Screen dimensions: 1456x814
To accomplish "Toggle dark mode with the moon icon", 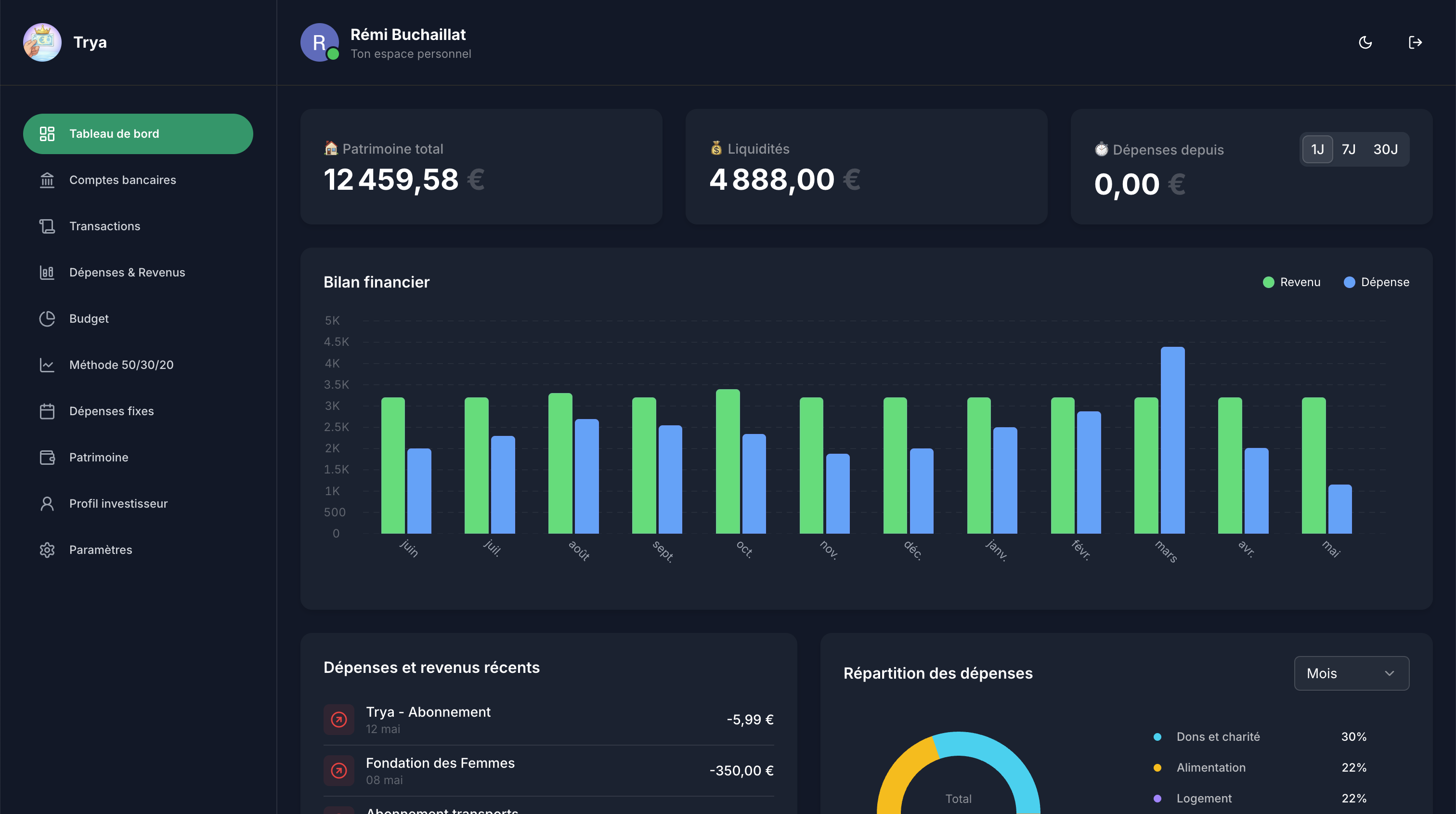I will click(1365, 42).
